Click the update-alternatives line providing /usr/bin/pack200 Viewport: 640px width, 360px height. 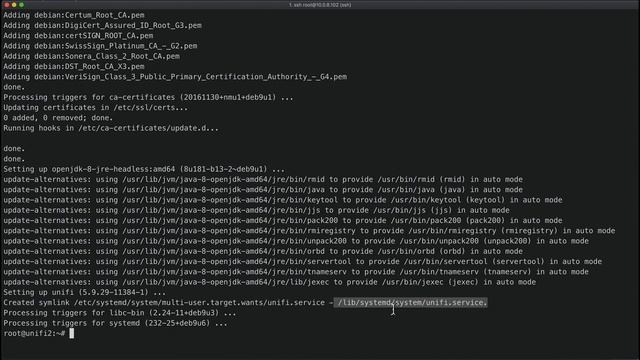(x=283, y=220)
